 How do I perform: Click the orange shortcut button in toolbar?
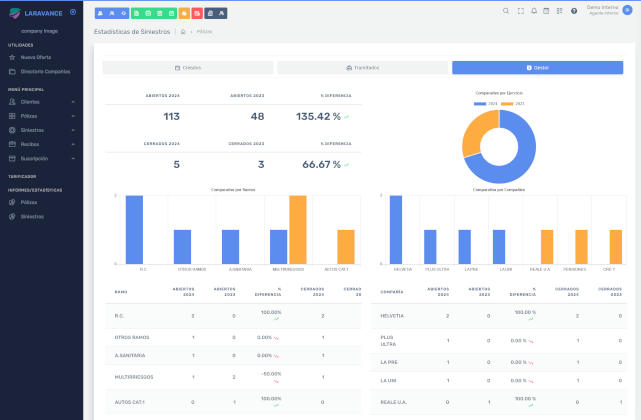(x=185, y=10)
